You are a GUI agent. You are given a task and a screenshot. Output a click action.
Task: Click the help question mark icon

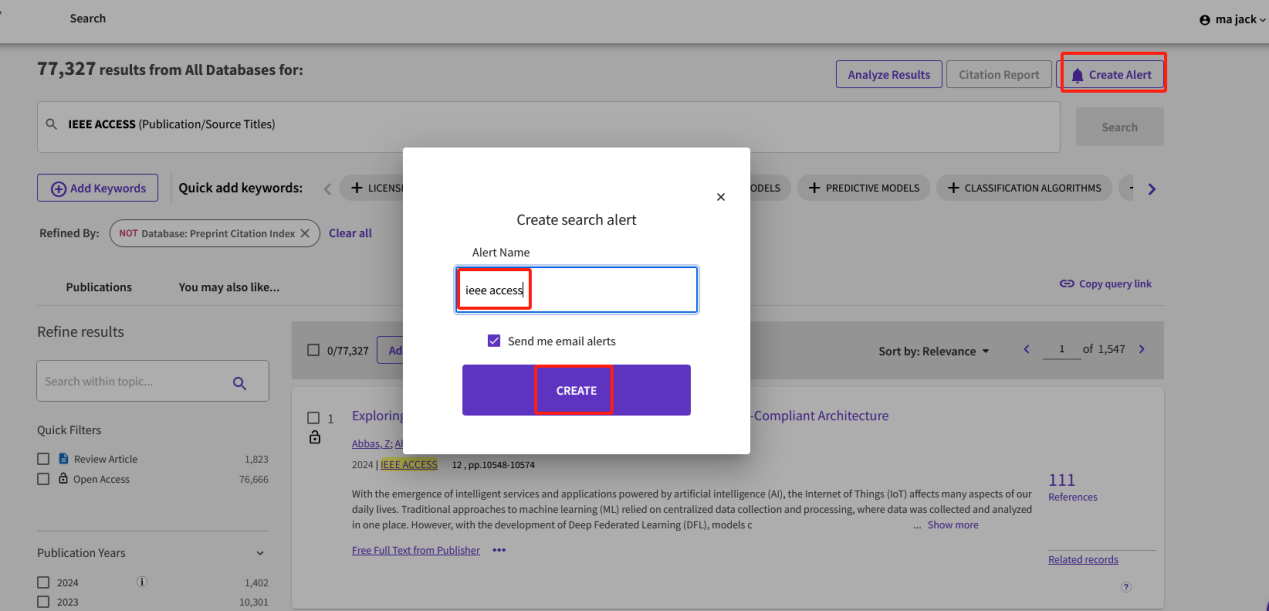point(1126,587)
